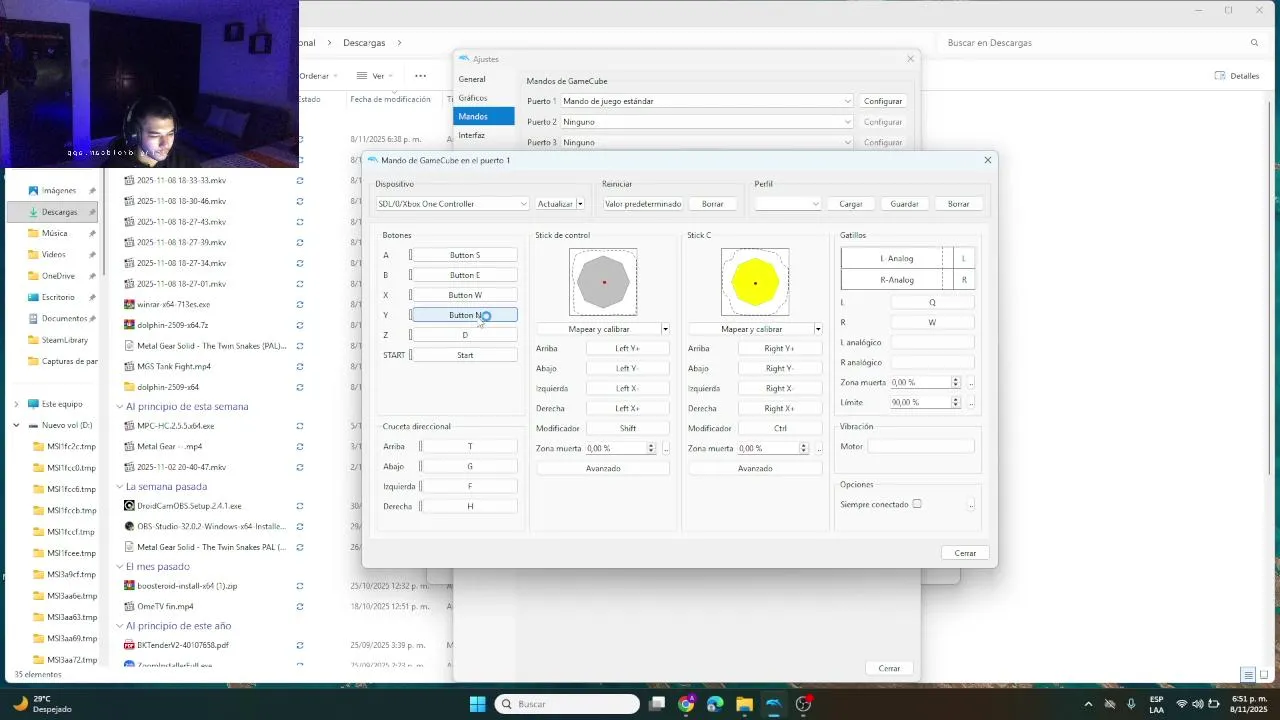Switch to the General tab in Ajustes
The height and width of the screenshot is (720, 1280).
click(x=483, y=79)
